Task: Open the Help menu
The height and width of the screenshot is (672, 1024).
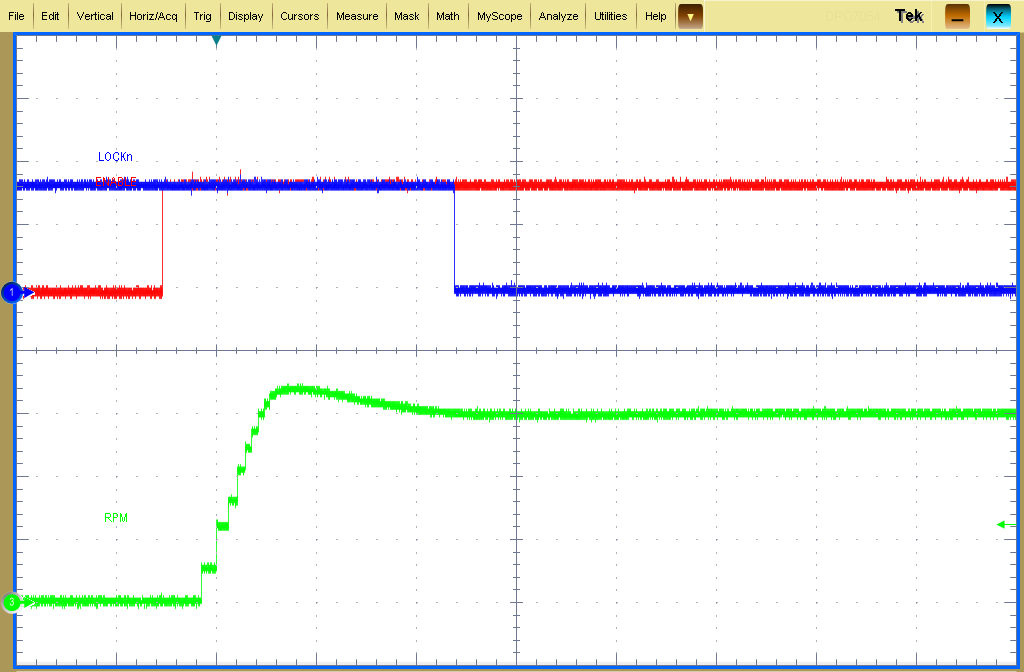Action: 655,15
